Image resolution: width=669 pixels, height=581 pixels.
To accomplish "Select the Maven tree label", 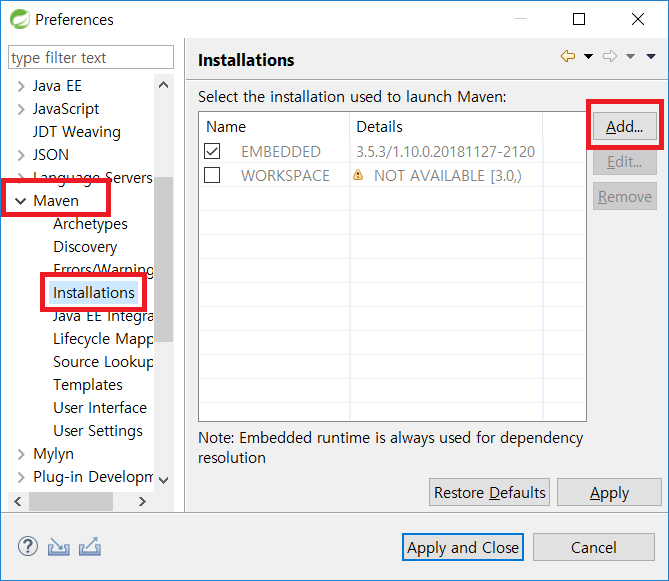I will [56, 200].
